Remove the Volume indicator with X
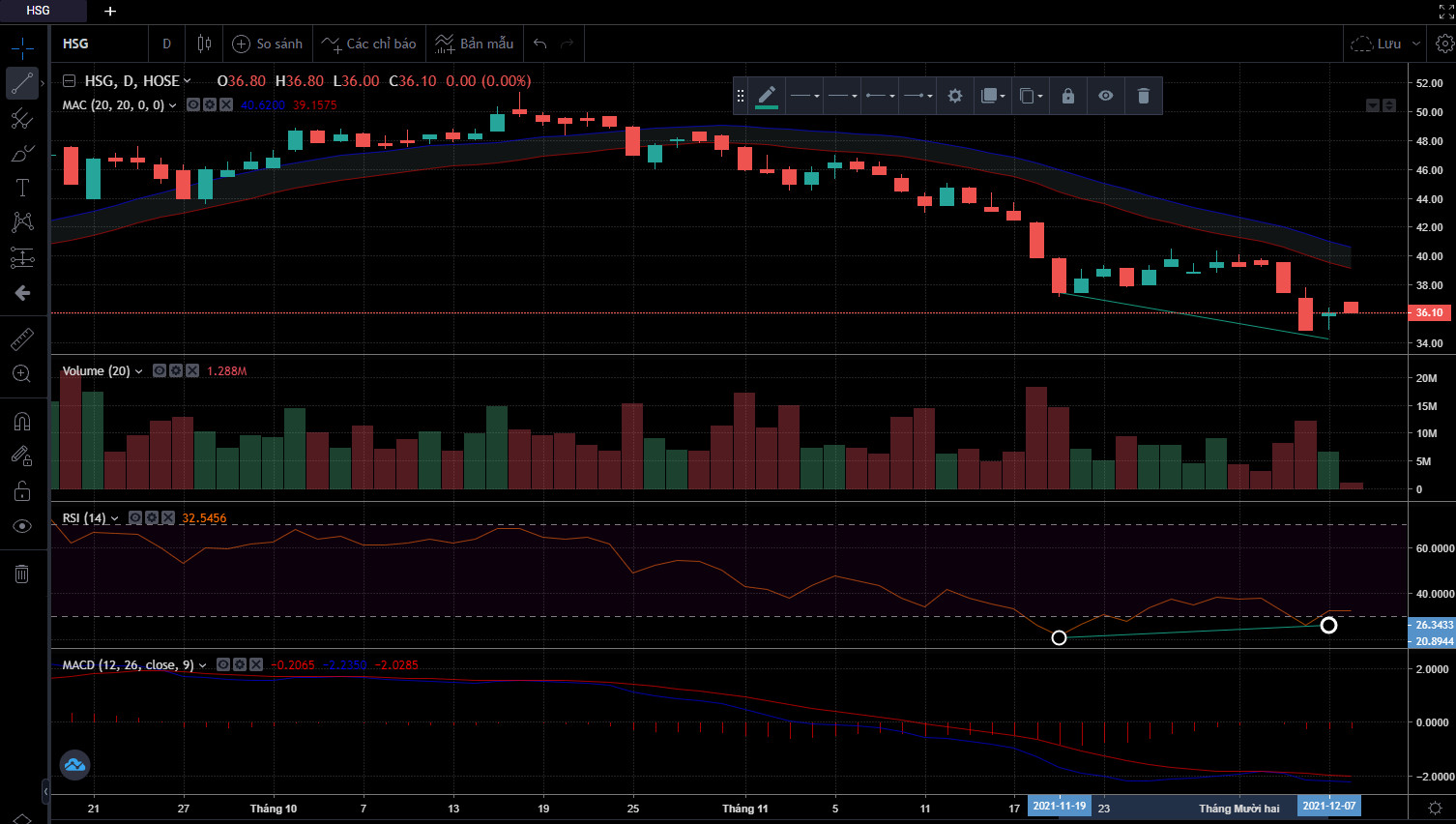The width and height of the screenshot is (1456, 824). point(192,370)
